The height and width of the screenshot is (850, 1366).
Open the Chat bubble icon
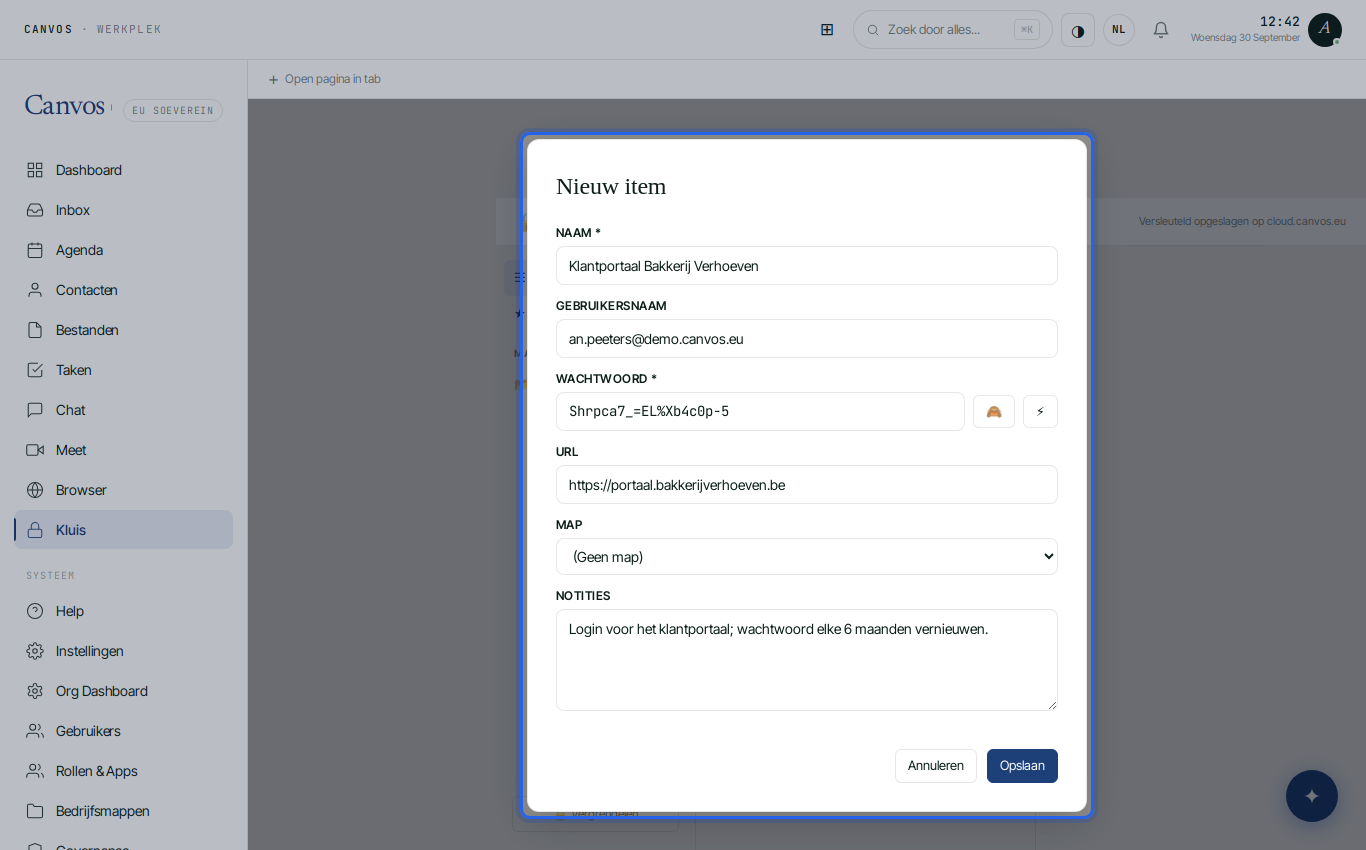pos(35,410)
